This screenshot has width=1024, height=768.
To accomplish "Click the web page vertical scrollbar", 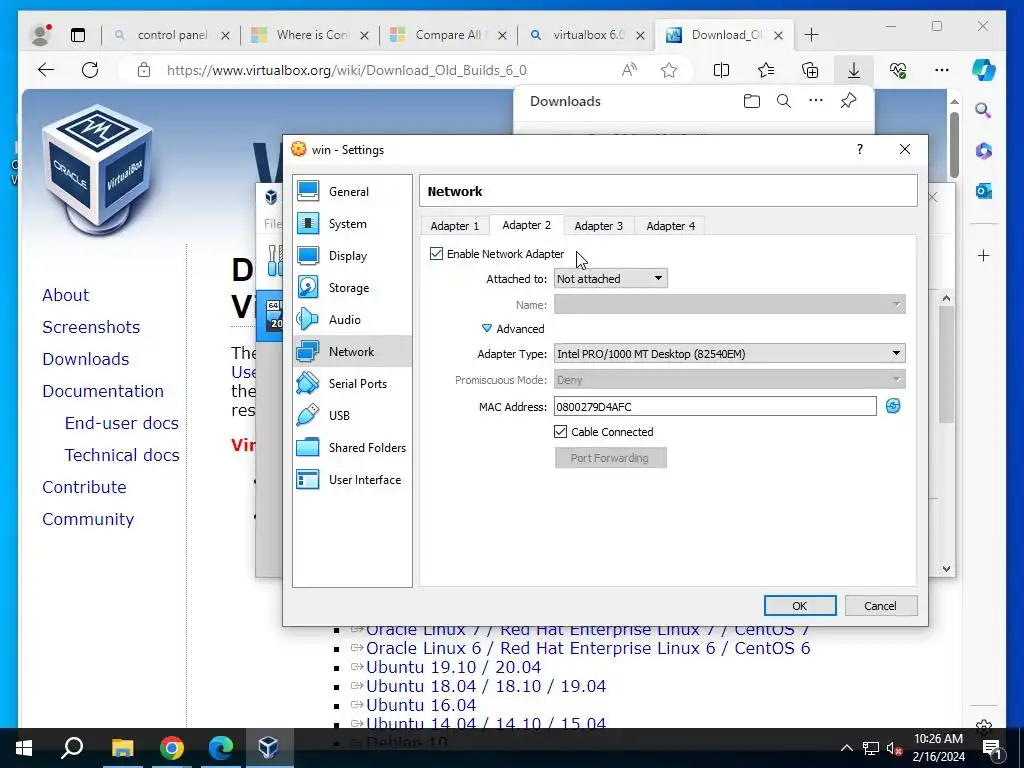I will [954, 145].
